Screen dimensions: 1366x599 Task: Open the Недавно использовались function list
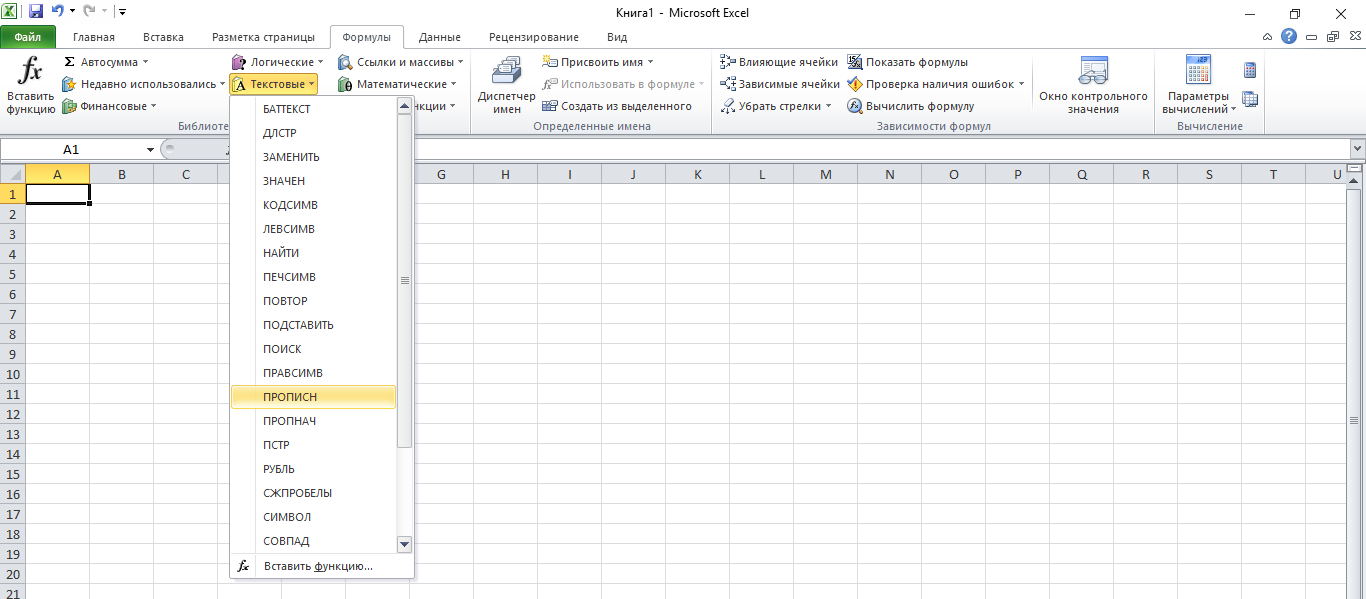[x=143, y=84]
